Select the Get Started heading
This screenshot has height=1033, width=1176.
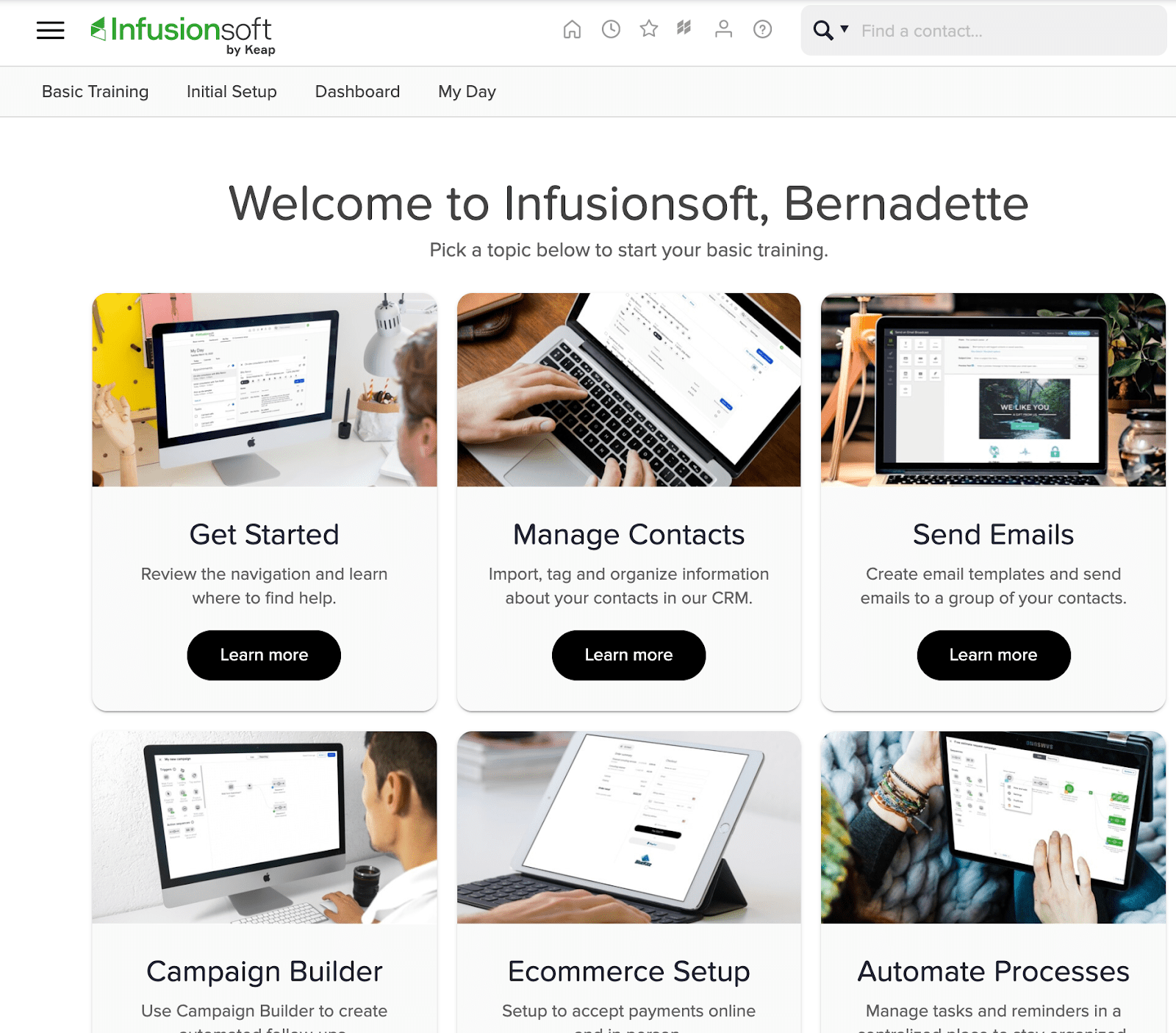point(264,535)
